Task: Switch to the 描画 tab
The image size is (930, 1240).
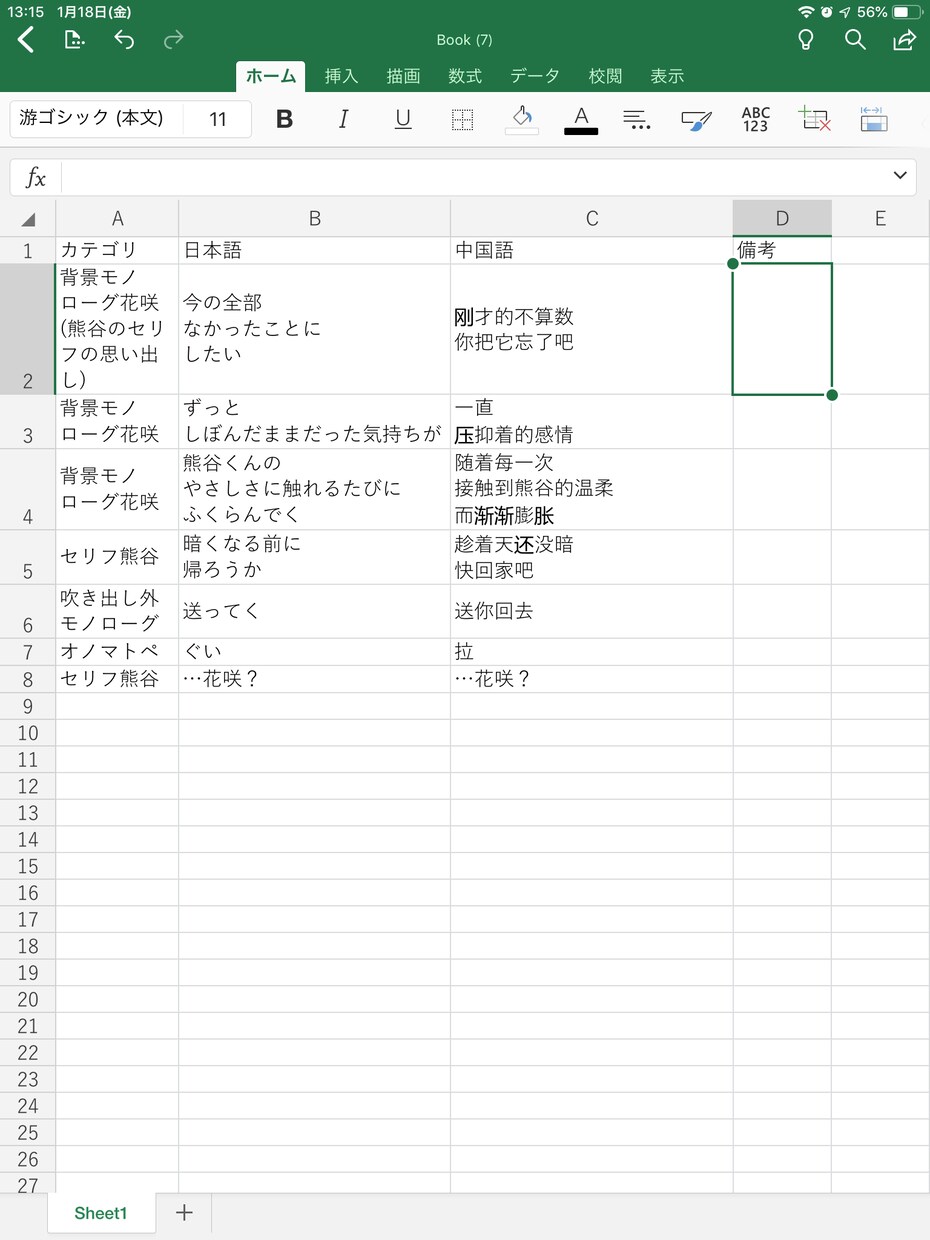Action: pos(404,76)
